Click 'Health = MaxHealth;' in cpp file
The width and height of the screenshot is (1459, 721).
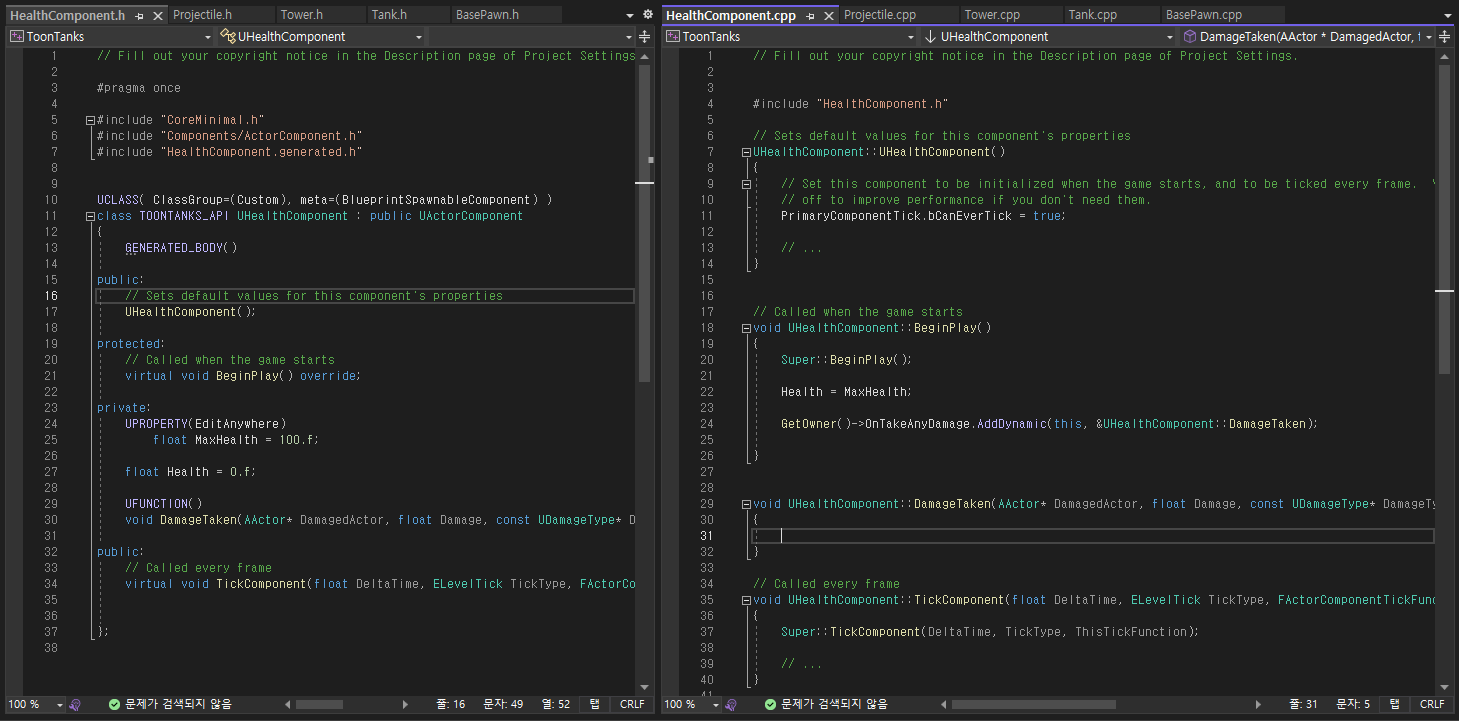846,392
